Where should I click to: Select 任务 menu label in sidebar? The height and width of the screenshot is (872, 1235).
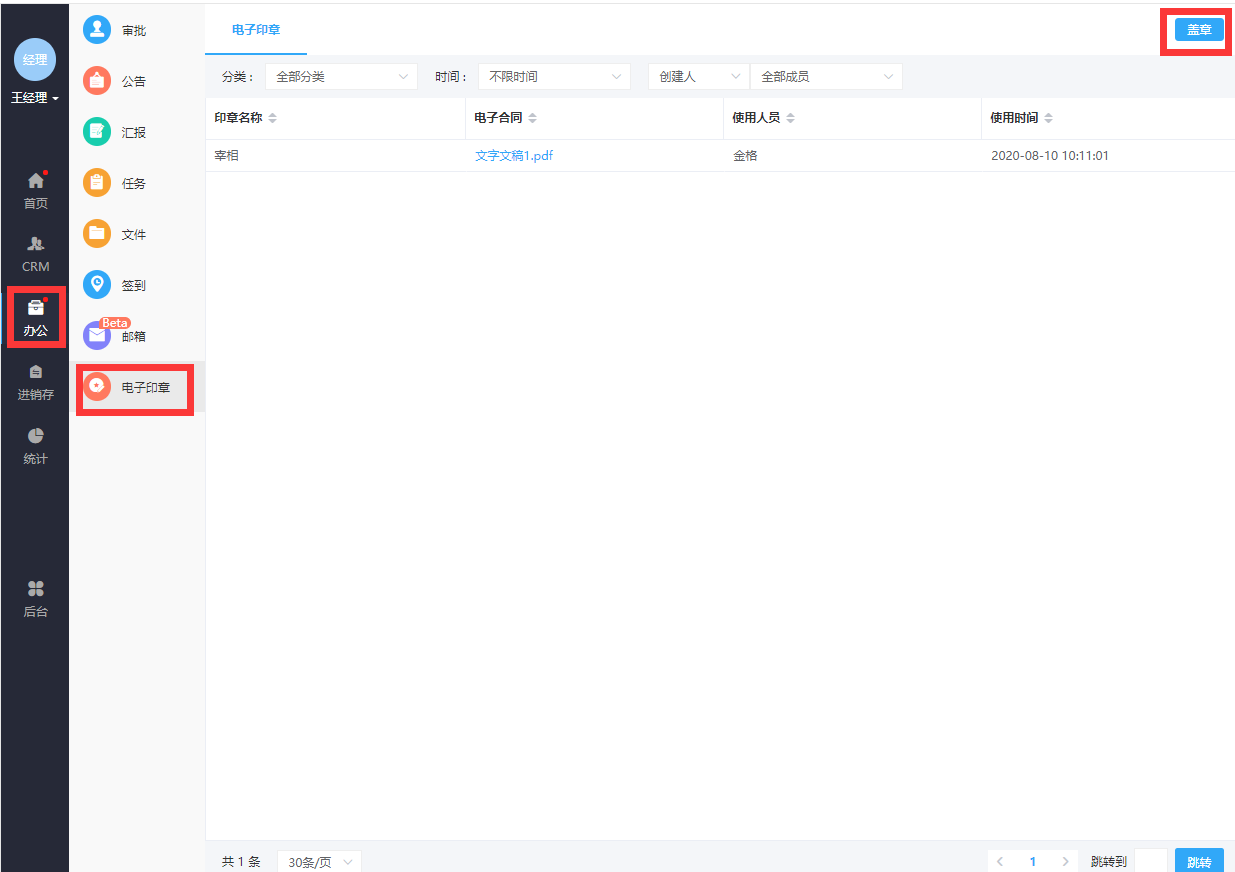pos(134,184)
